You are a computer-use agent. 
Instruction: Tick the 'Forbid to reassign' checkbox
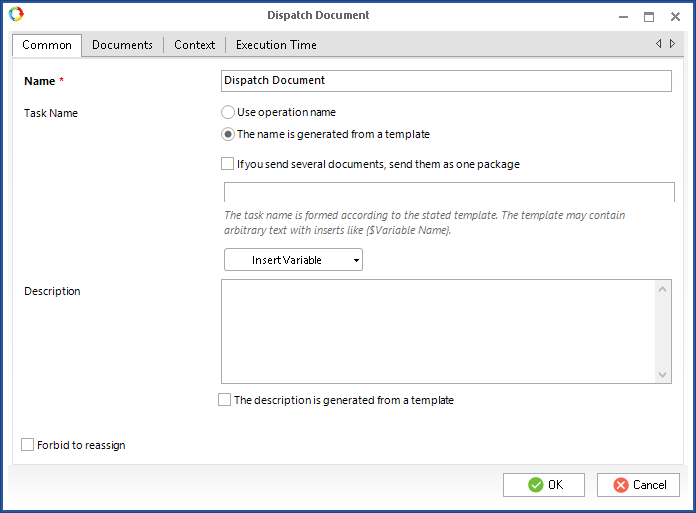click(28, 445)
